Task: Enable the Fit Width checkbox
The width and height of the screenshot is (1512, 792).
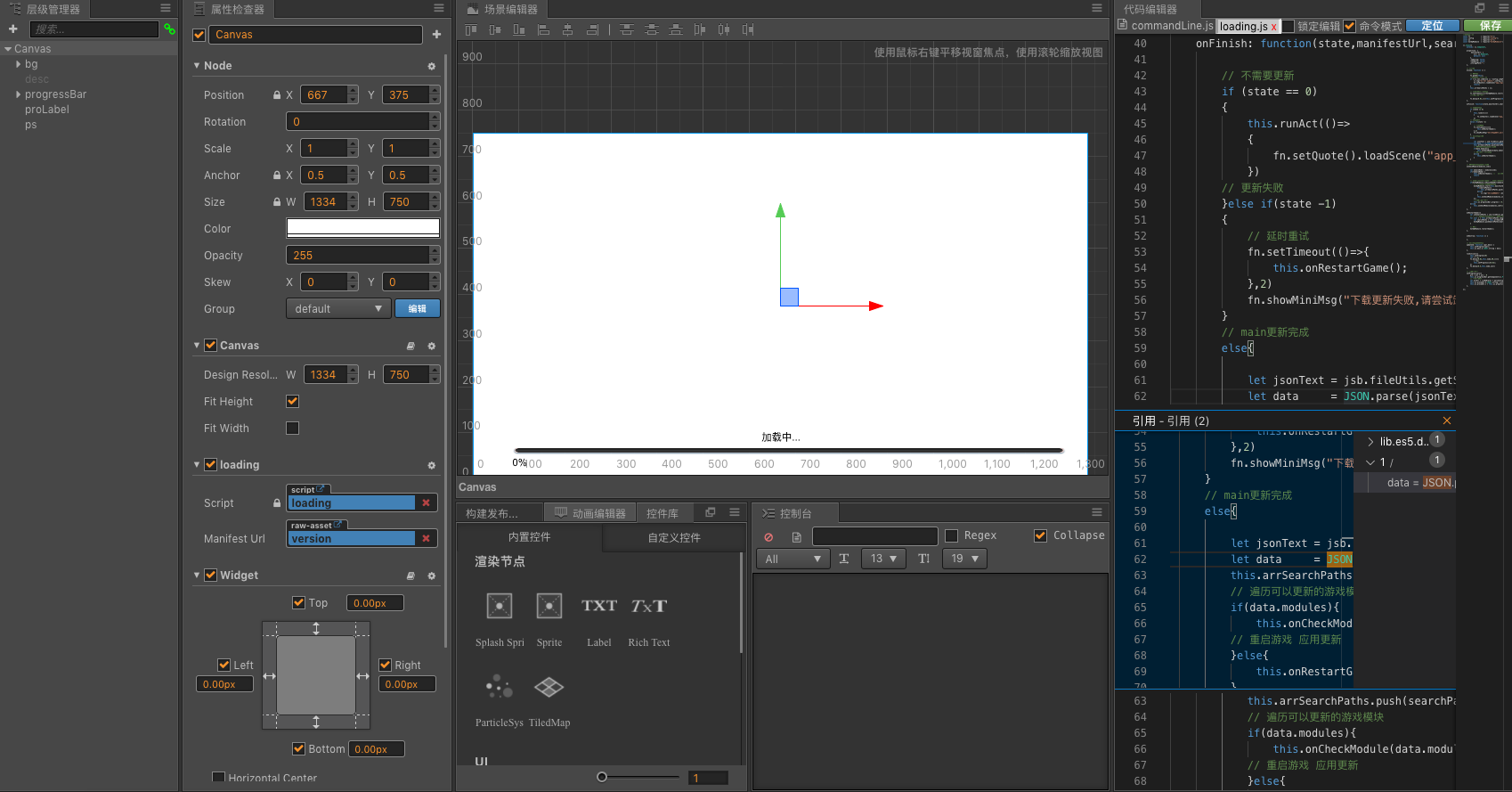Action: 292,428
